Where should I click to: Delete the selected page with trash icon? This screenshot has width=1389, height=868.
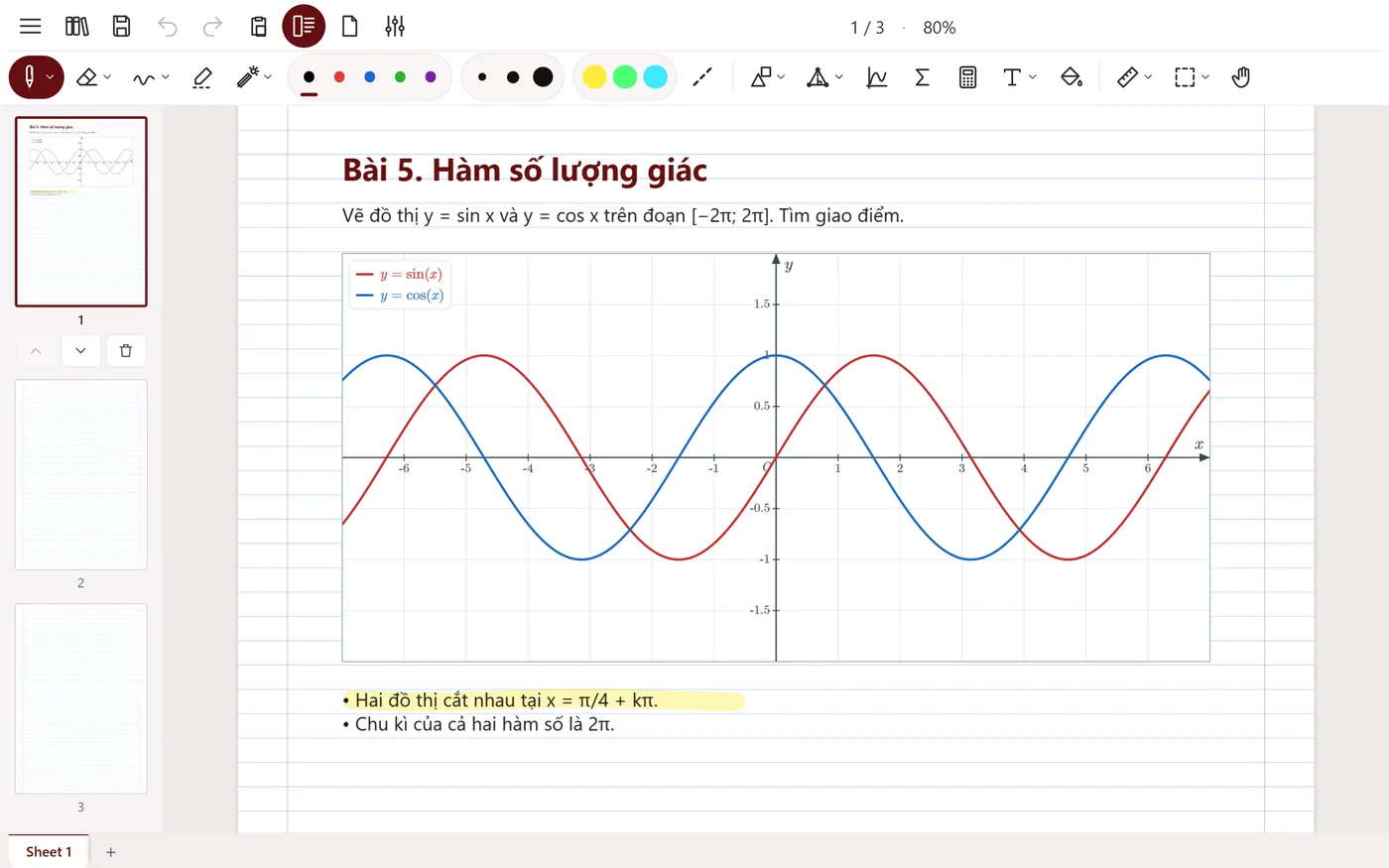pos(126,350)
